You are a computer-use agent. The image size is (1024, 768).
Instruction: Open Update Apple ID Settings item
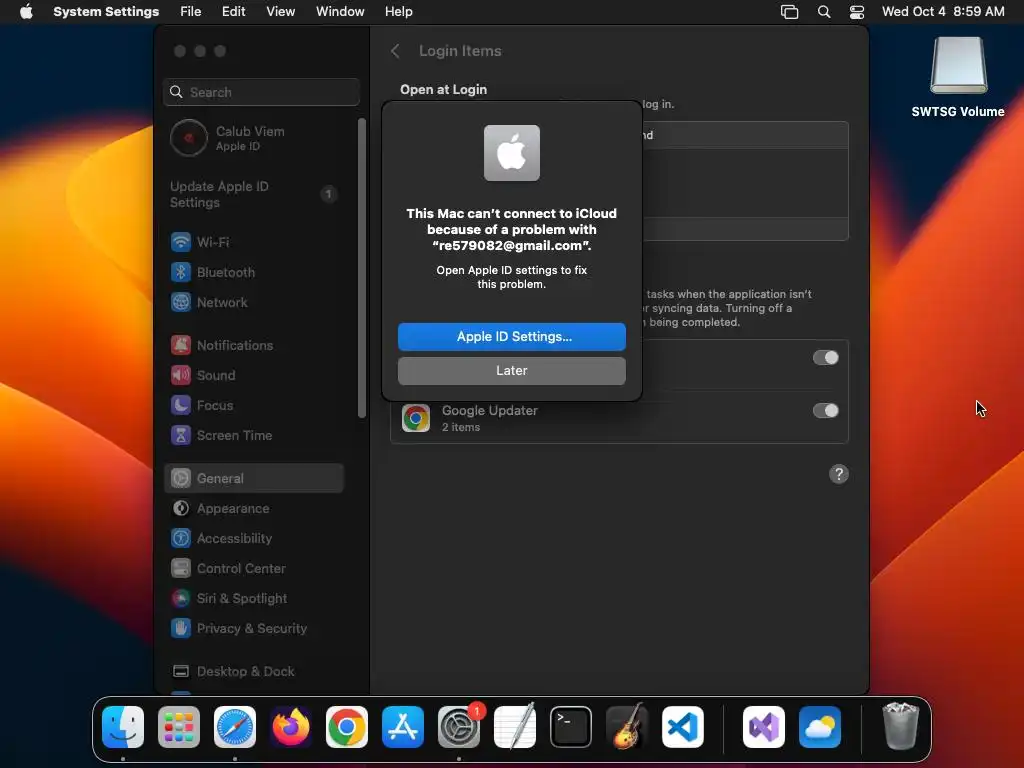coord(253,195)
